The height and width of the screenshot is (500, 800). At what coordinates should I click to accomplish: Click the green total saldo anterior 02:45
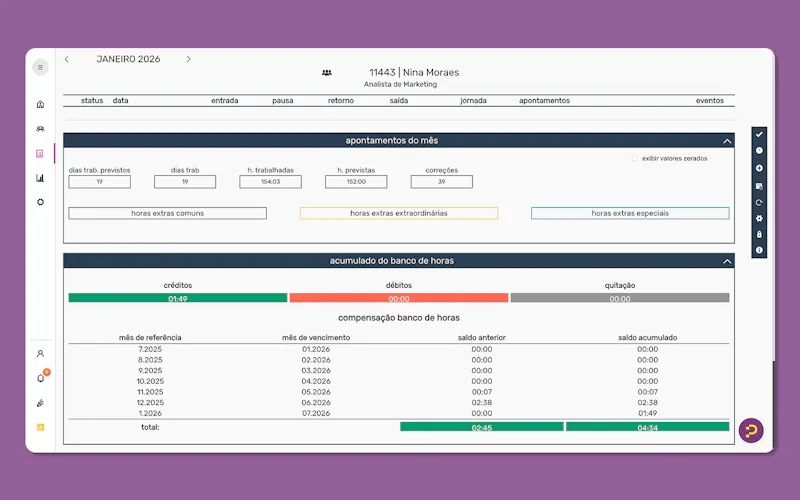[x=482, y=427]
